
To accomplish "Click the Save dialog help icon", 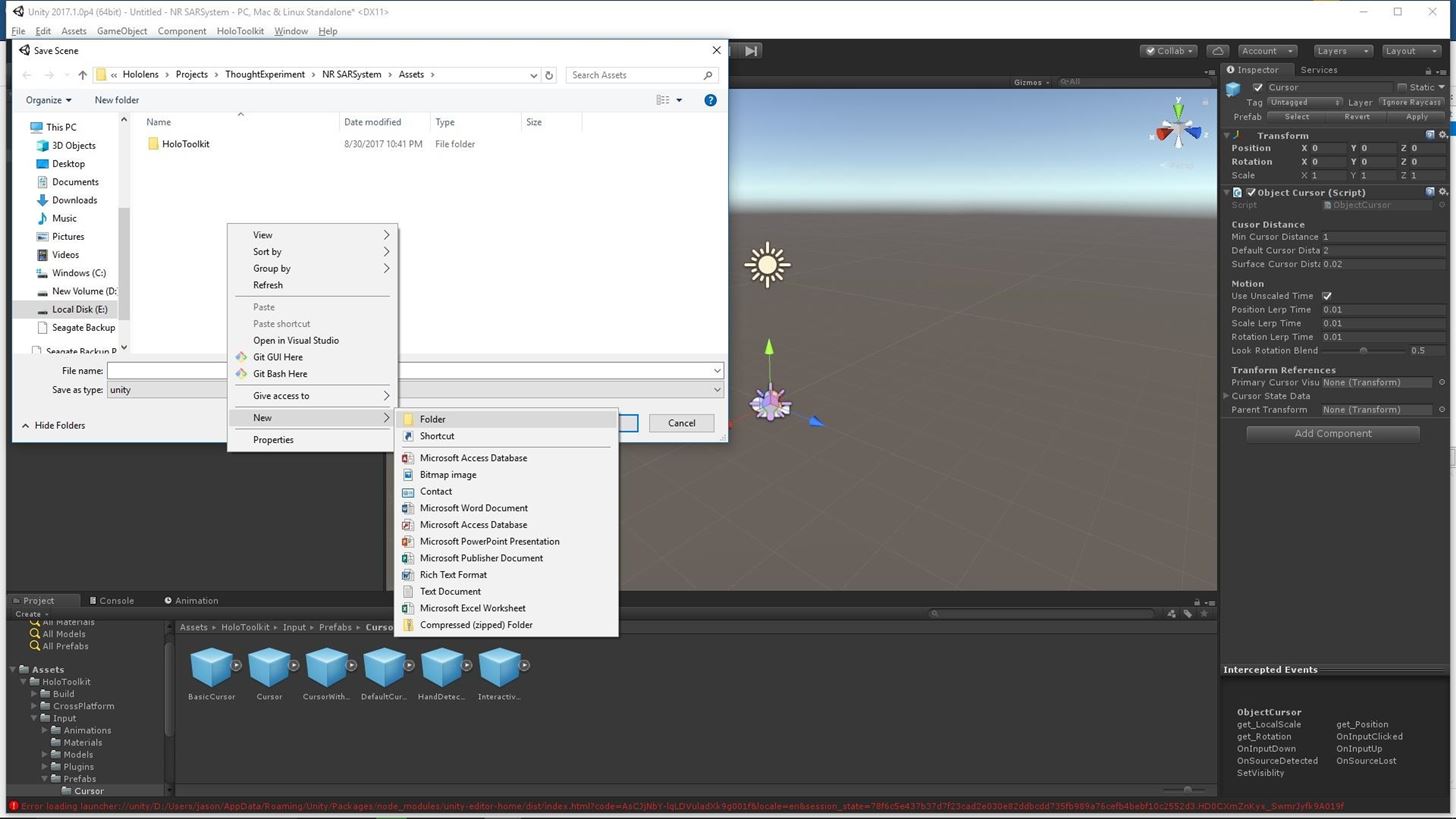I will 710,100.
